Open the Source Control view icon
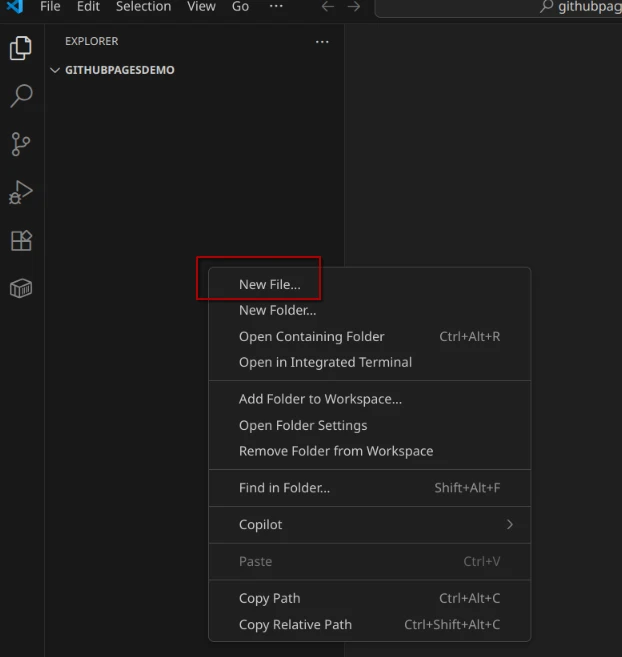The width and height of the screenshot is (622, 657). 20,144
